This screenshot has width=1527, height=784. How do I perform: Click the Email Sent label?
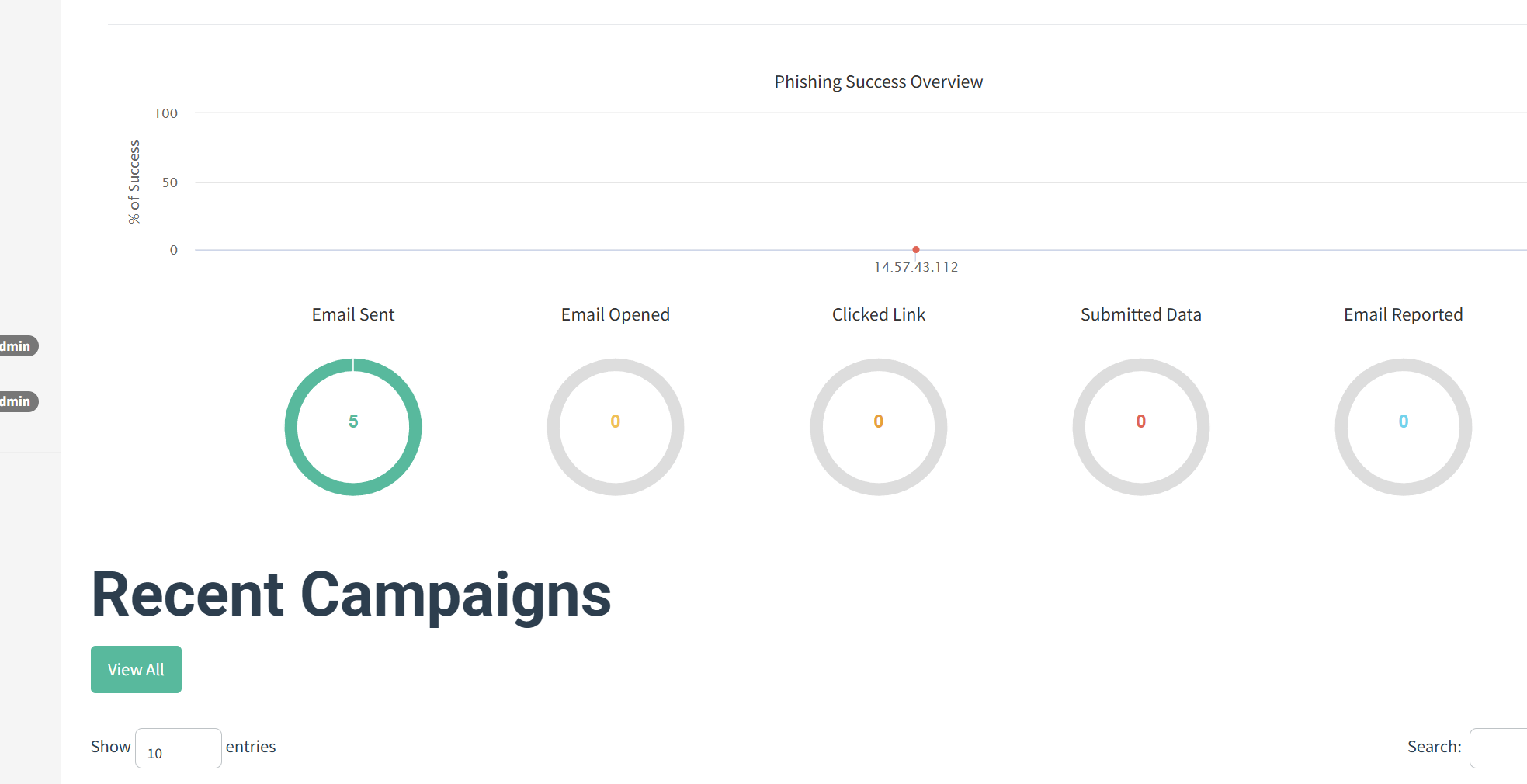353,314
